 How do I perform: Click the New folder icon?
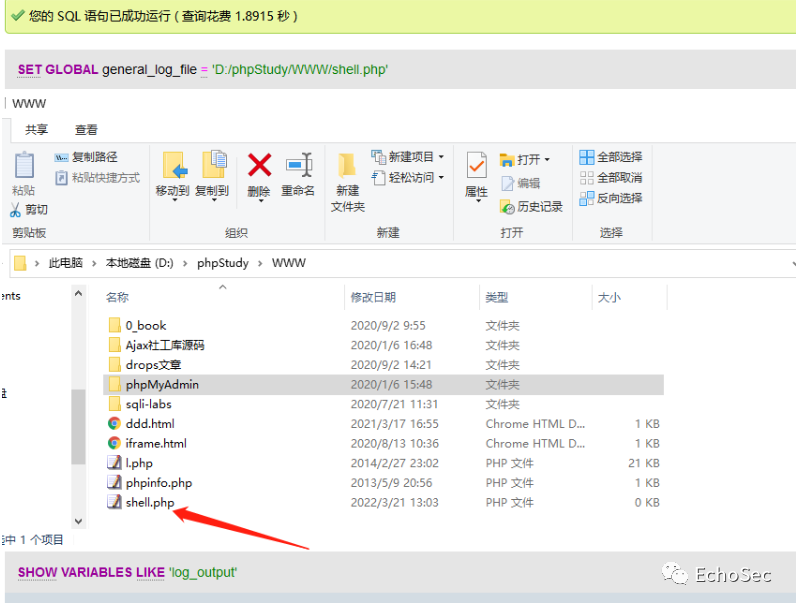[x=347, y=166]
